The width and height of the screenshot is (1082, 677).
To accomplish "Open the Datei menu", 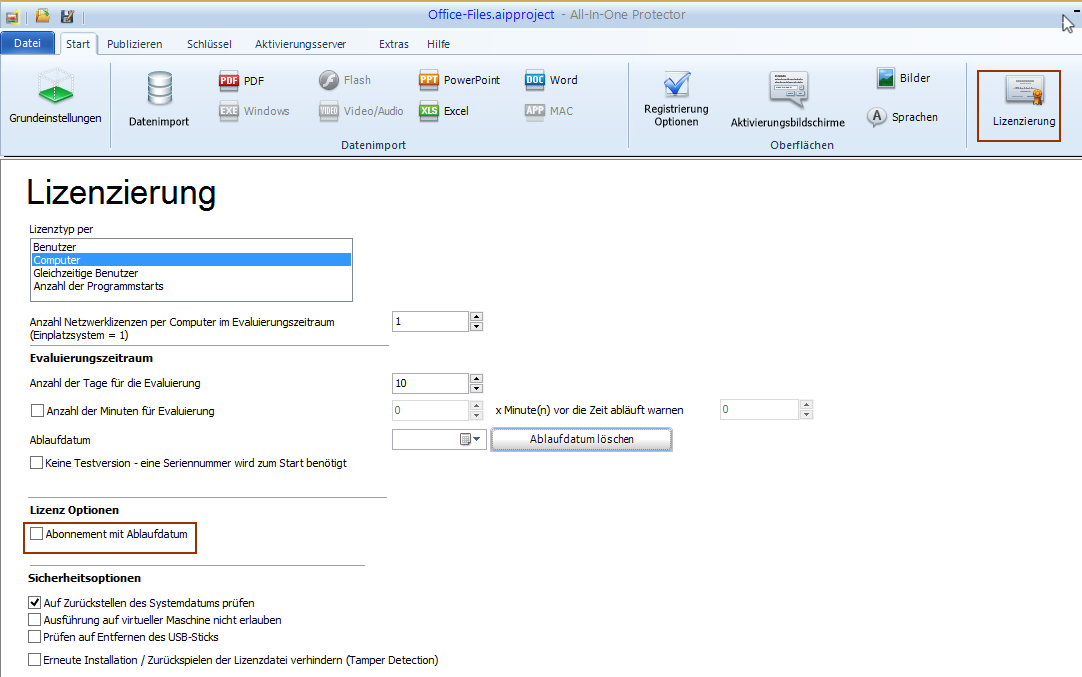I will 28,44.
